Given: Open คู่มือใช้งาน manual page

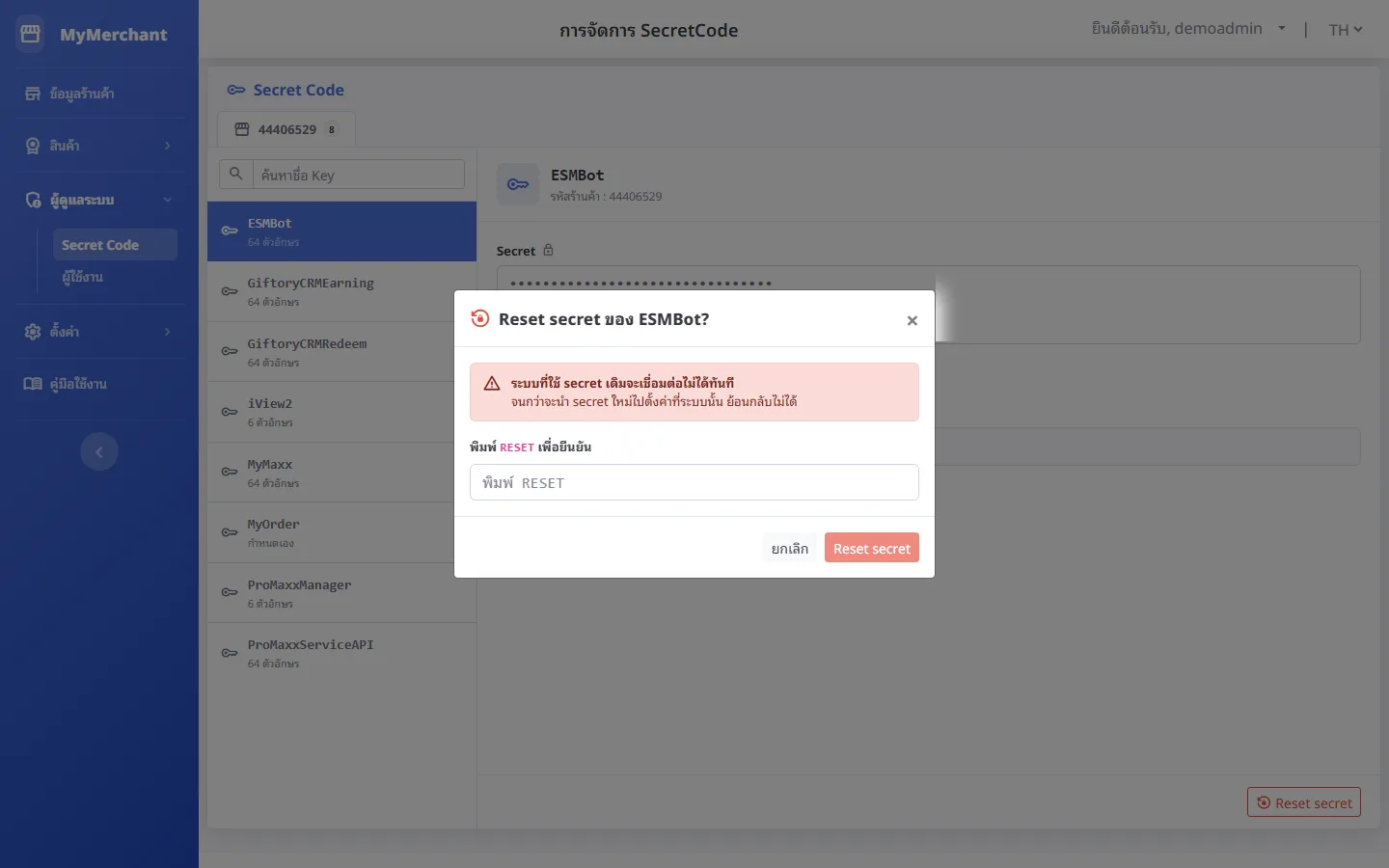Looking at the screenshot, I should point(99,384).
